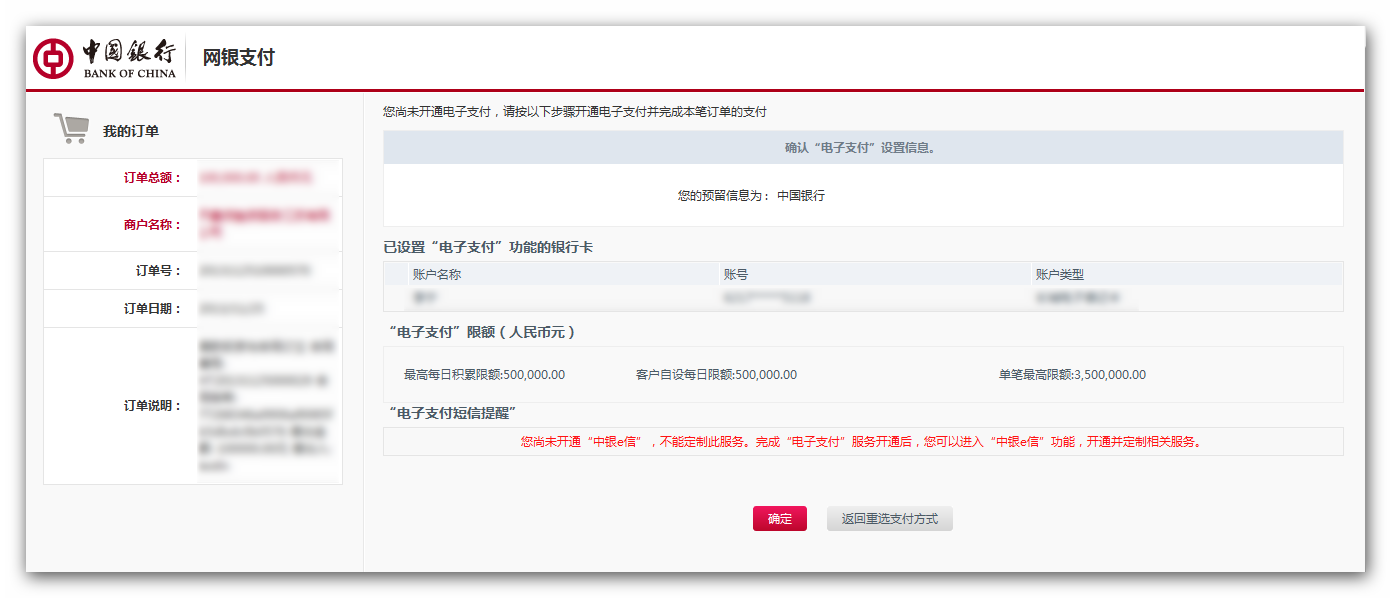
Task: Click the Bank of China logo
Action: (x=105, y=58)
